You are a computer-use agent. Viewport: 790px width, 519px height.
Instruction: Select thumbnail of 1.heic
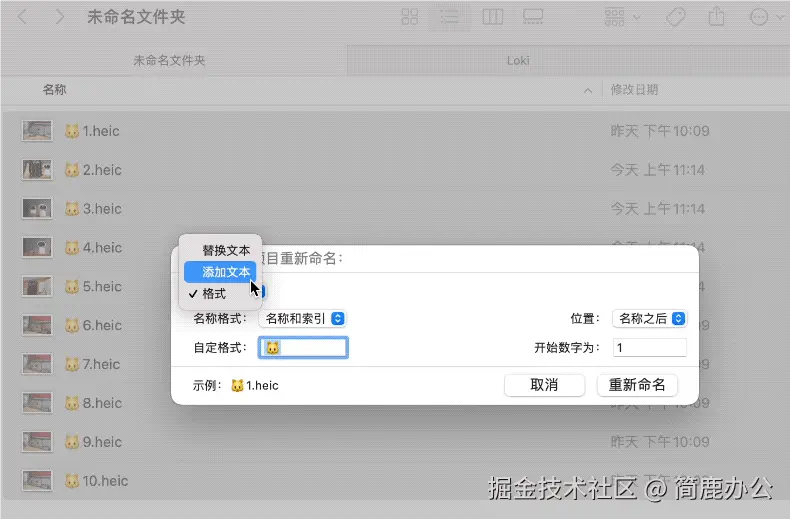pos(37,131)
